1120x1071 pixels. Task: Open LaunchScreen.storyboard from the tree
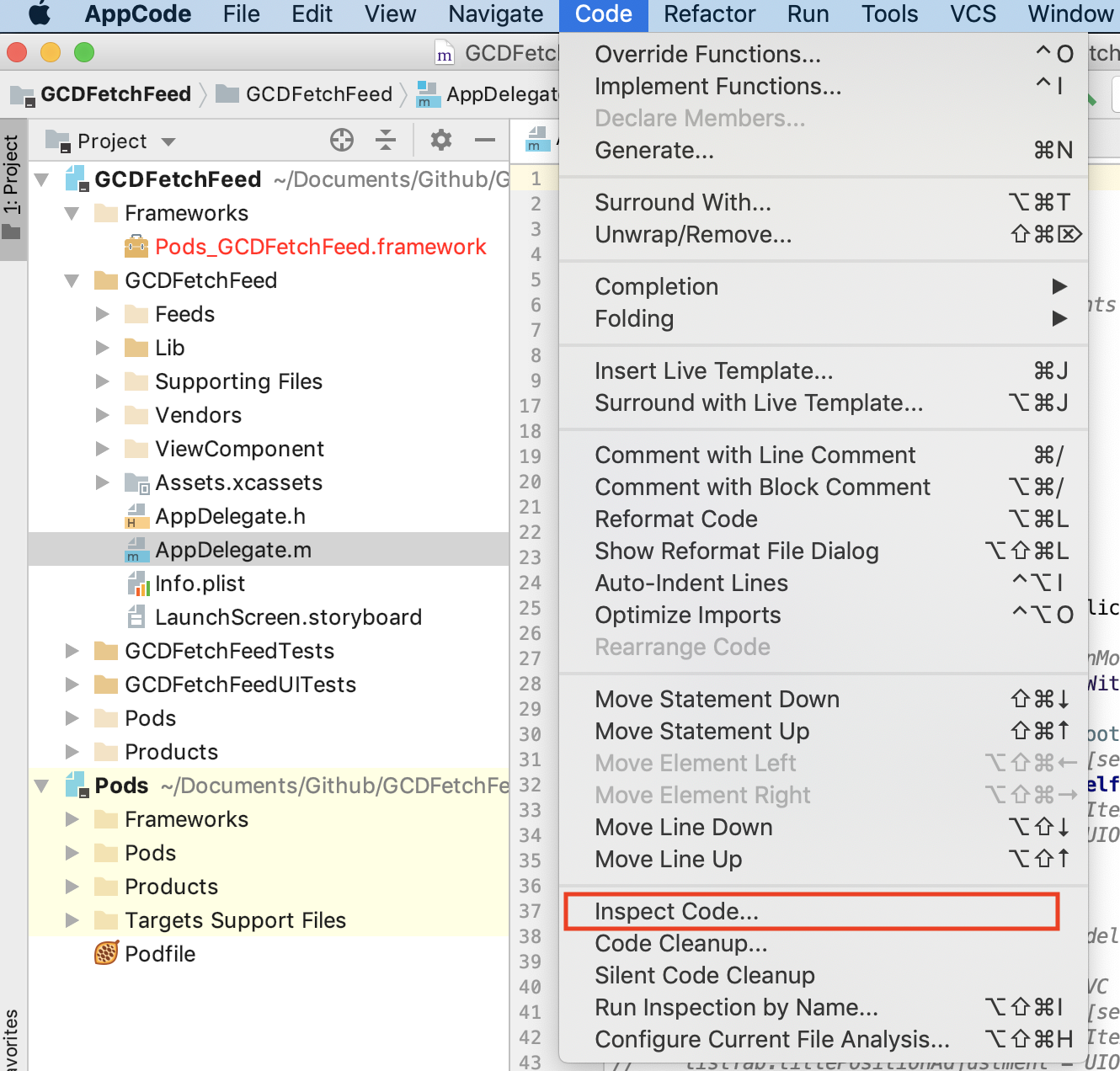[288, 617]
